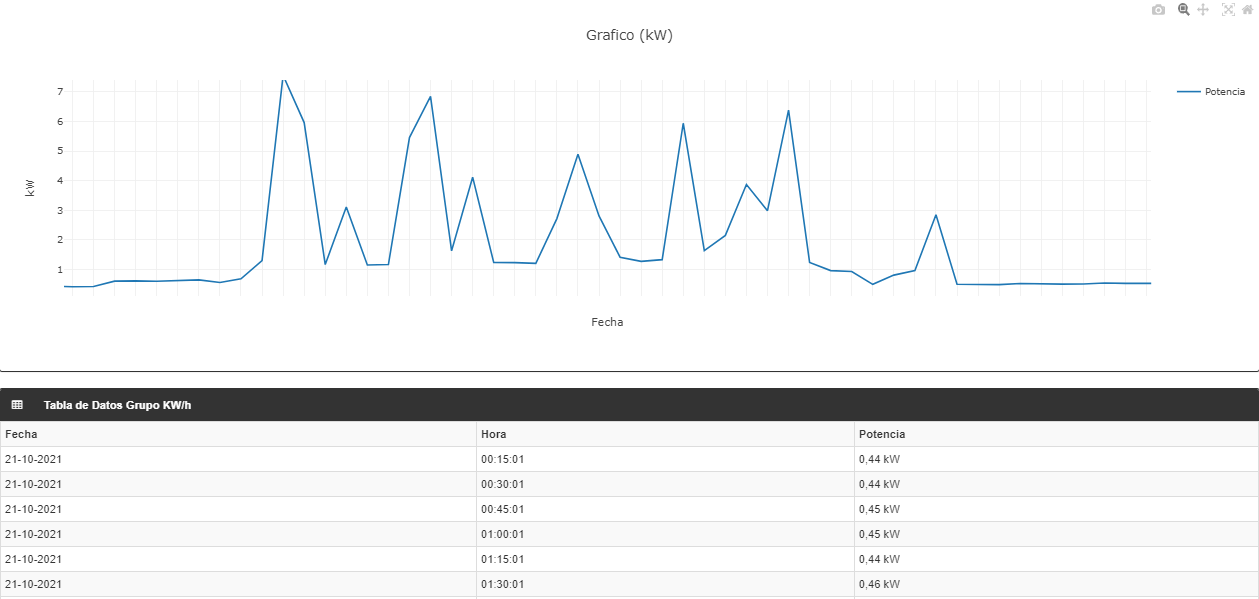The height and width of the screenshot is (599, 1259).
Task: Select the Zoom magnifier tool
Action: [1183, 10]
